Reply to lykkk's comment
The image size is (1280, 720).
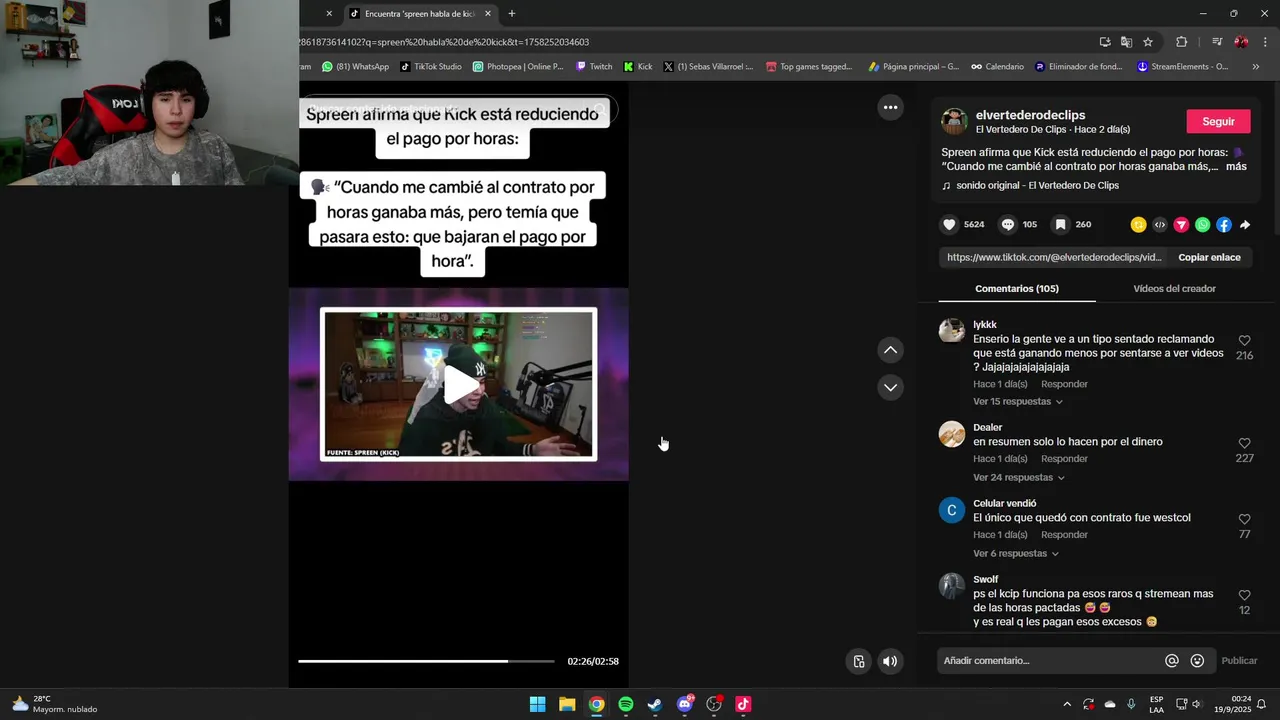point(1064,384)
